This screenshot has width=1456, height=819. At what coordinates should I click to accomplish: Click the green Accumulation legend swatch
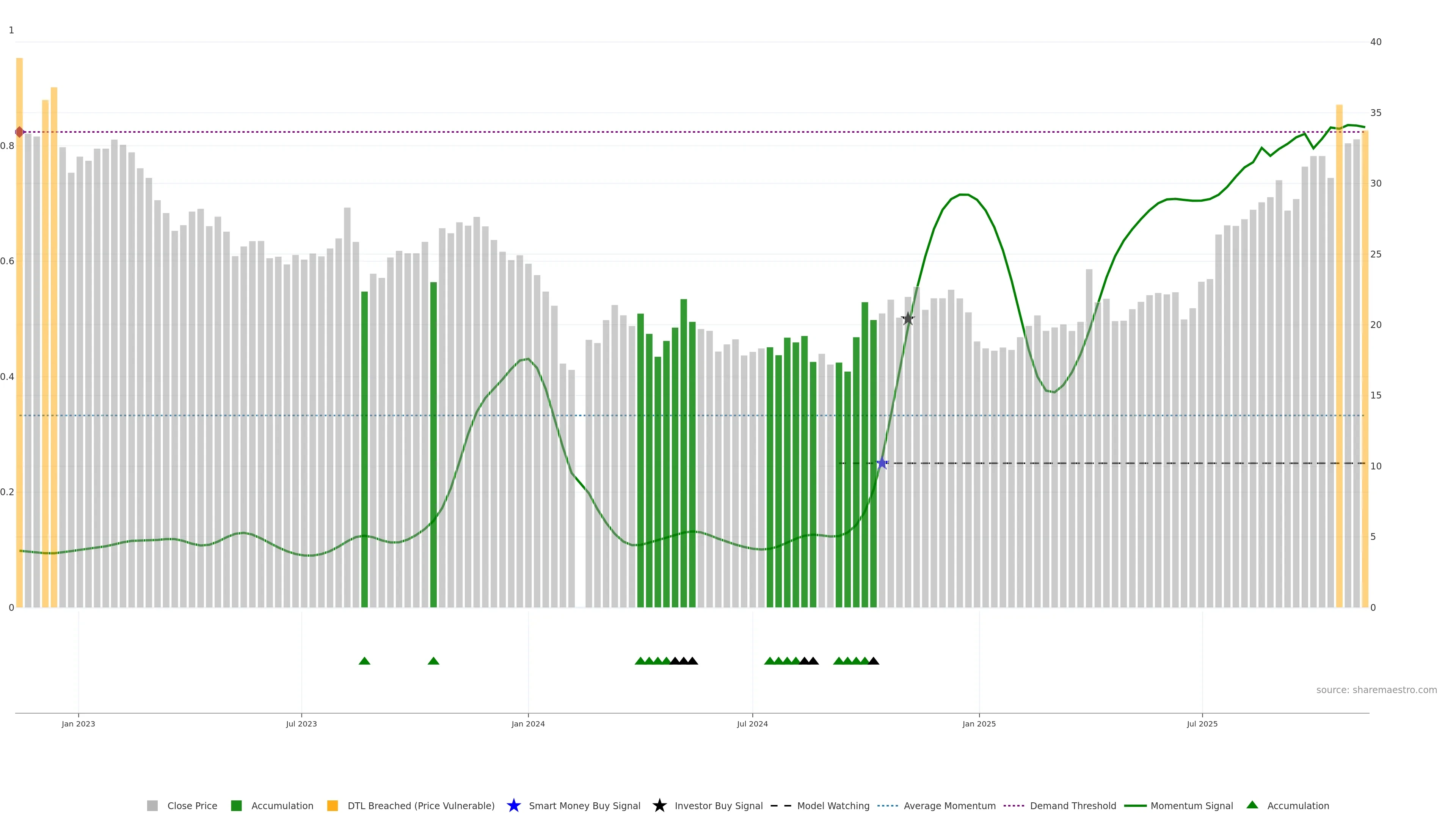click(x=236, y=805)
